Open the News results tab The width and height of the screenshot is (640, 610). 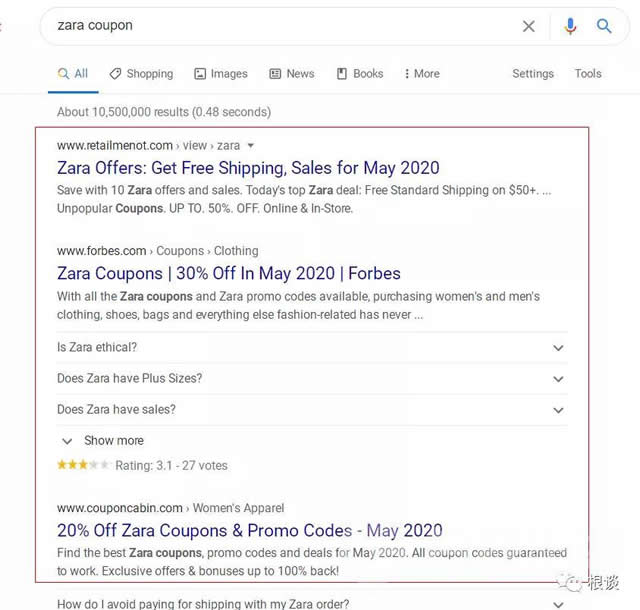292,74
